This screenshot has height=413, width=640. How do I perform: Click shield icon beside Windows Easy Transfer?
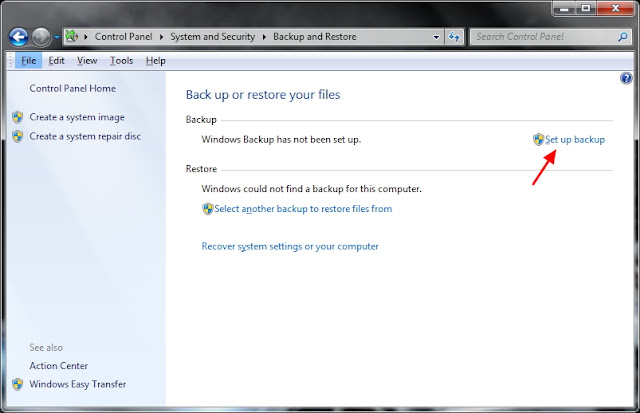coord(18,384)
